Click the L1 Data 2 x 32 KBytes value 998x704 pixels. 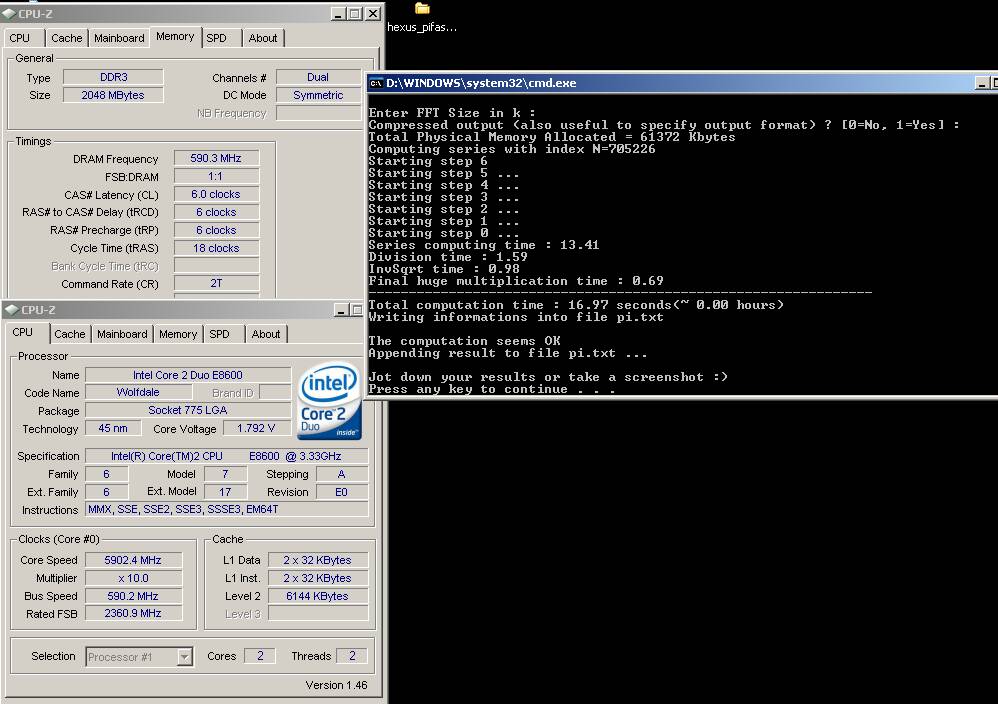click(x=318, y=560)
